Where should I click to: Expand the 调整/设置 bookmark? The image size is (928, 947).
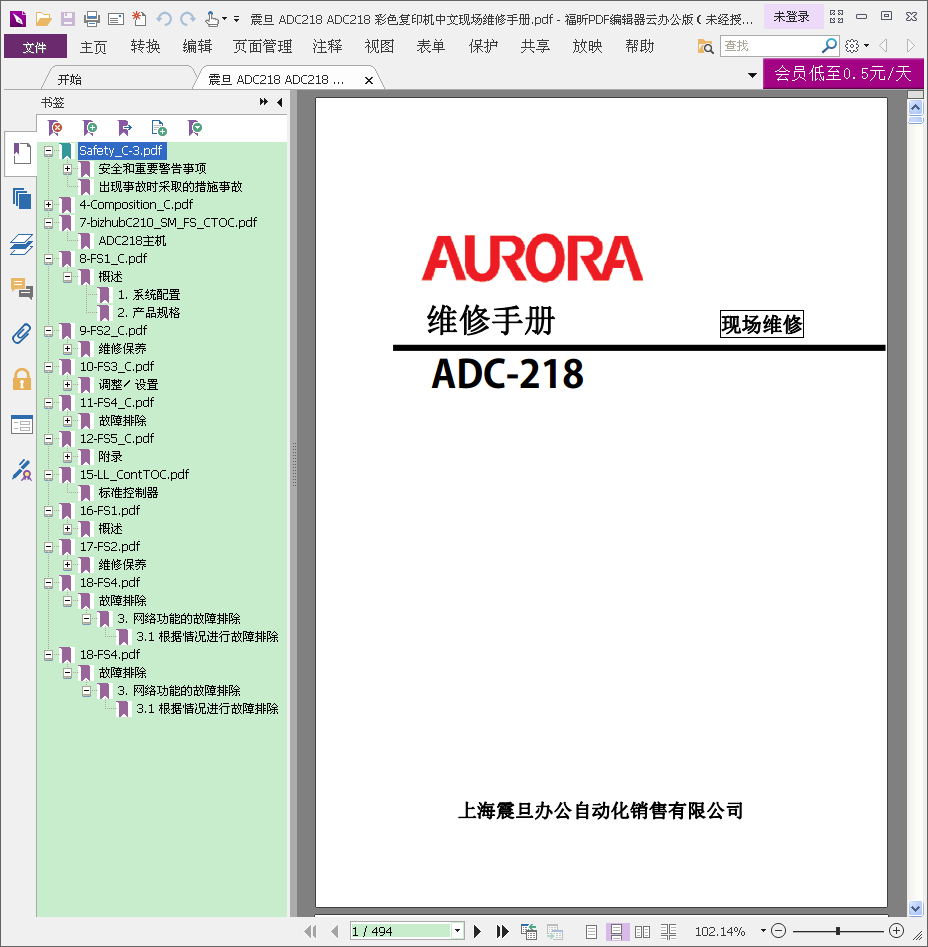pos(68,385)
